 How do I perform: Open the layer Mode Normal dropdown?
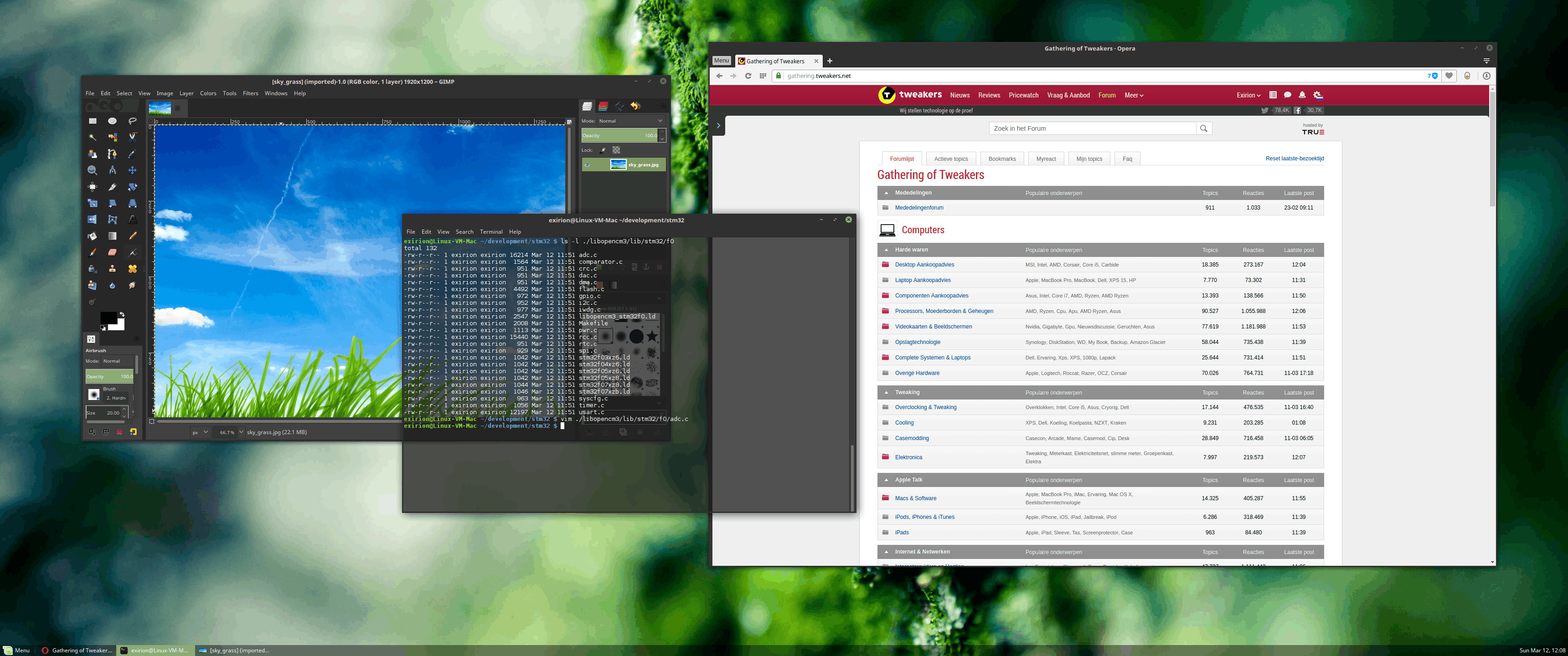click(630, 121)
